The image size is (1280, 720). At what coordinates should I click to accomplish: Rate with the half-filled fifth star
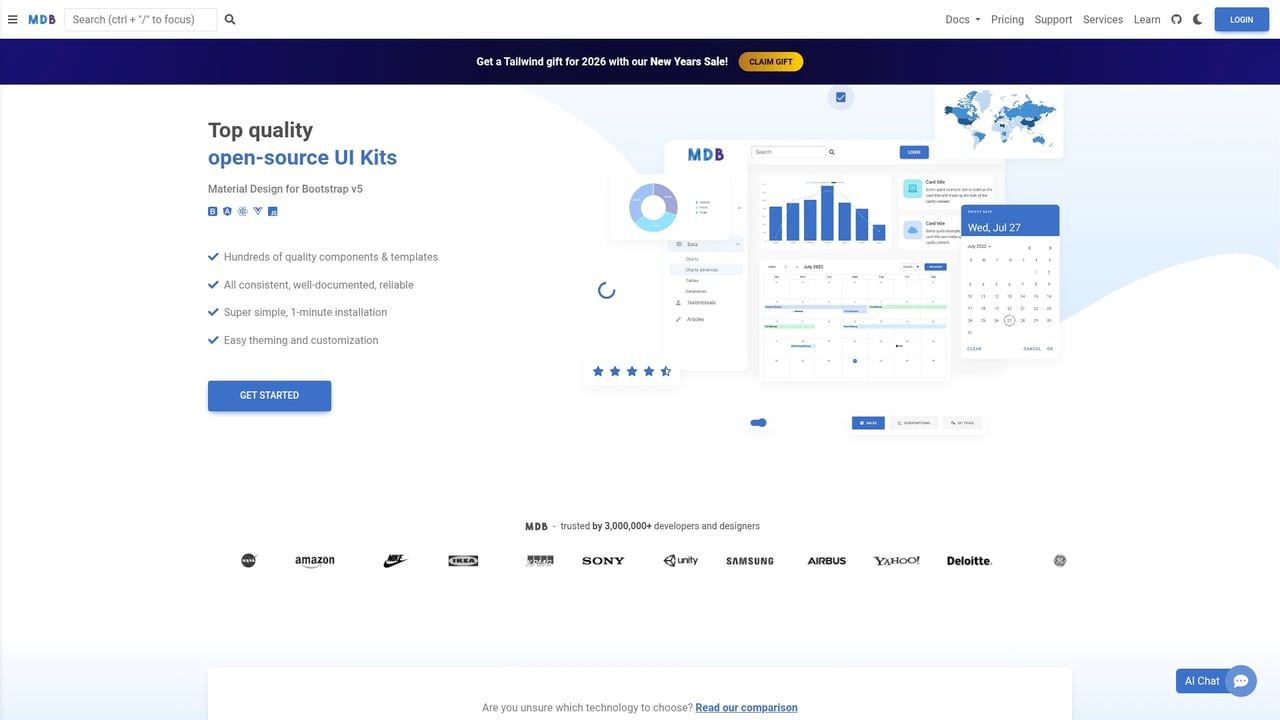point(665,371)
